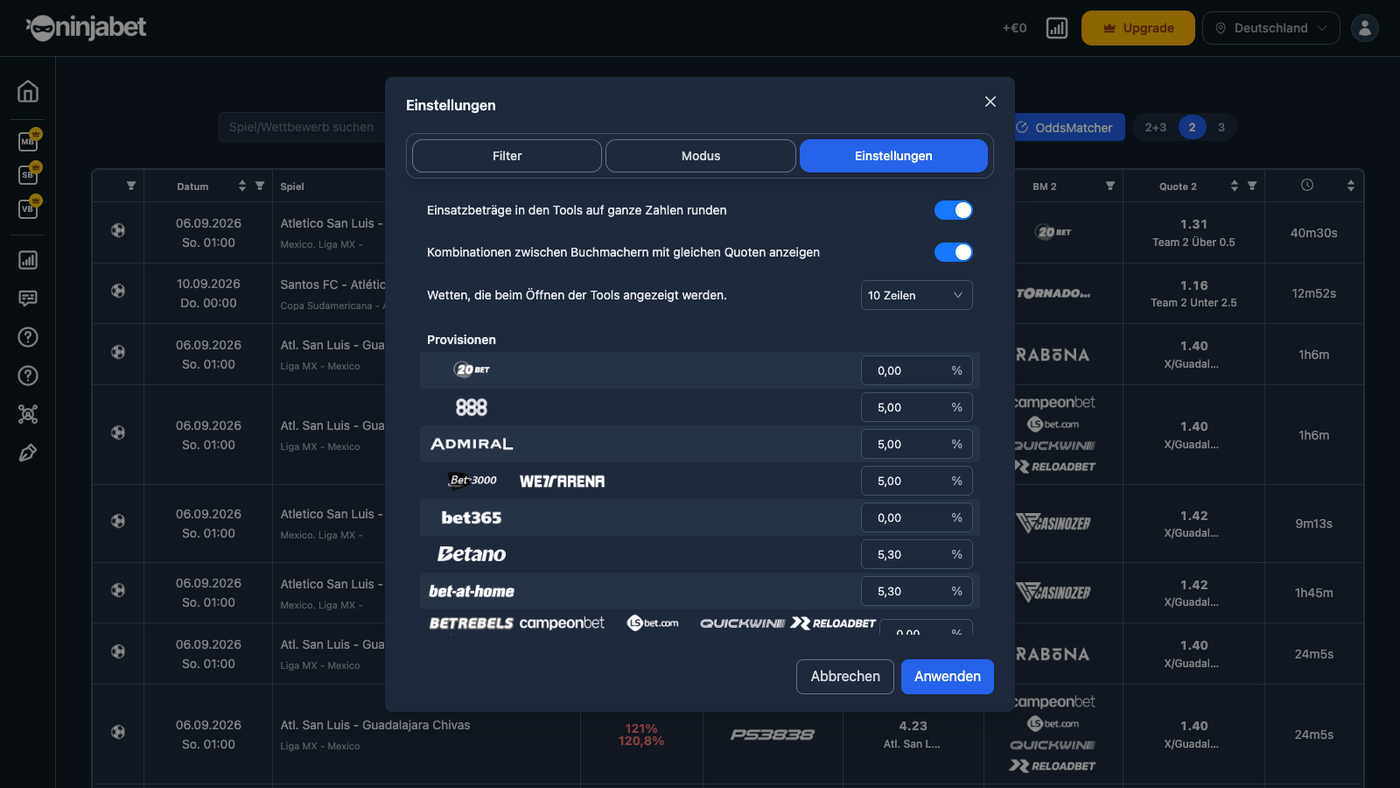Click the network nodes icon in the sidebar
Viewport: 1400px width, 788px height.
pyautogui.click(x=28, y=414)
